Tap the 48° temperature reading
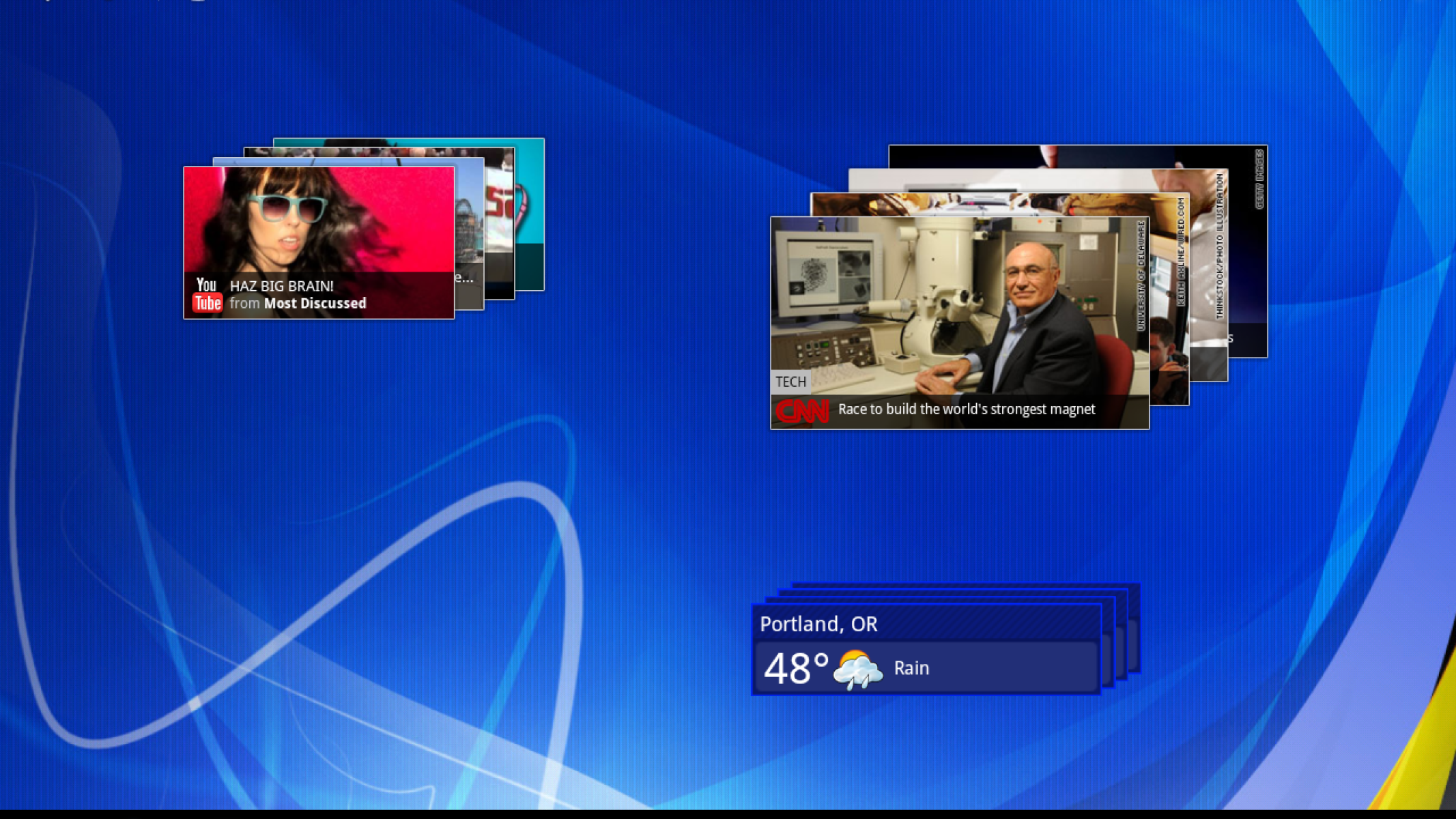The width and height of the screenshot is (1456, 819). [796, 669]
